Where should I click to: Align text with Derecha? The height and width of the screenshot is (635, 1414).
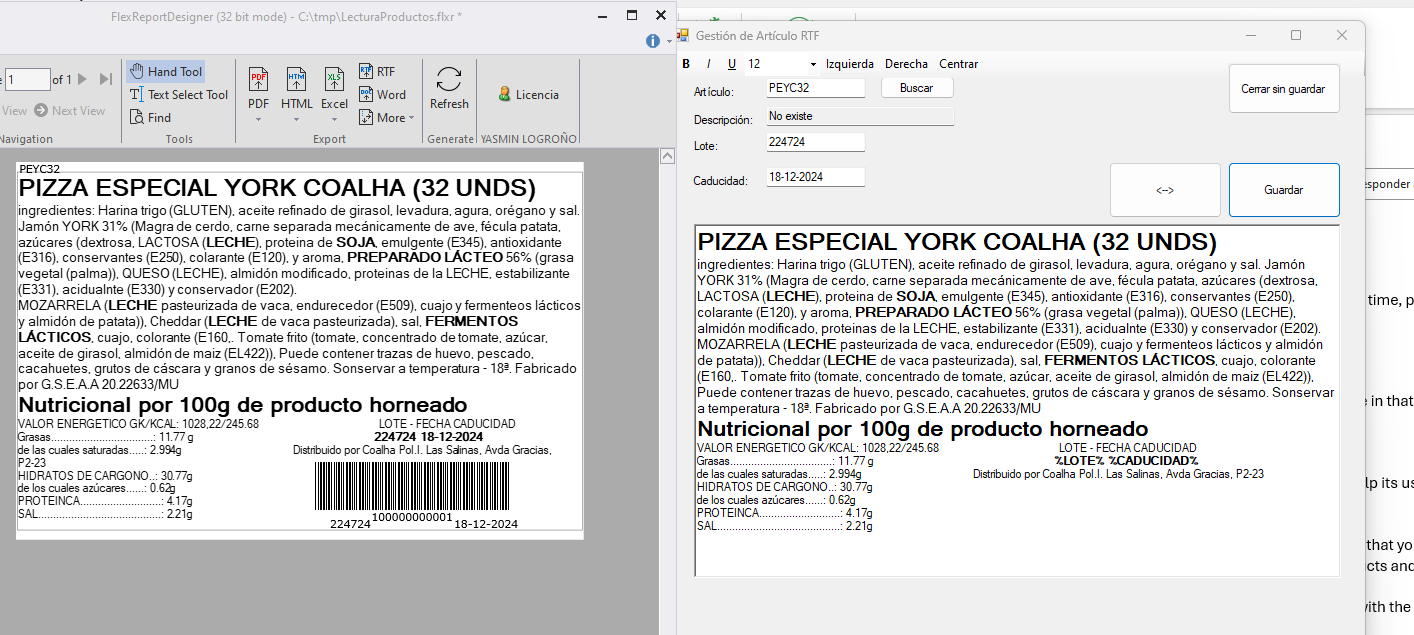tap(906, 64)
